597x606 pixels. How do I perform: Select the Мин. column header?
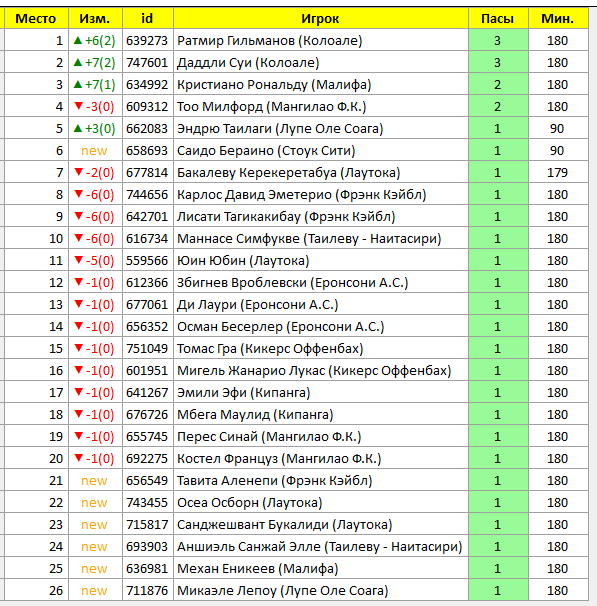click(558, 18)
